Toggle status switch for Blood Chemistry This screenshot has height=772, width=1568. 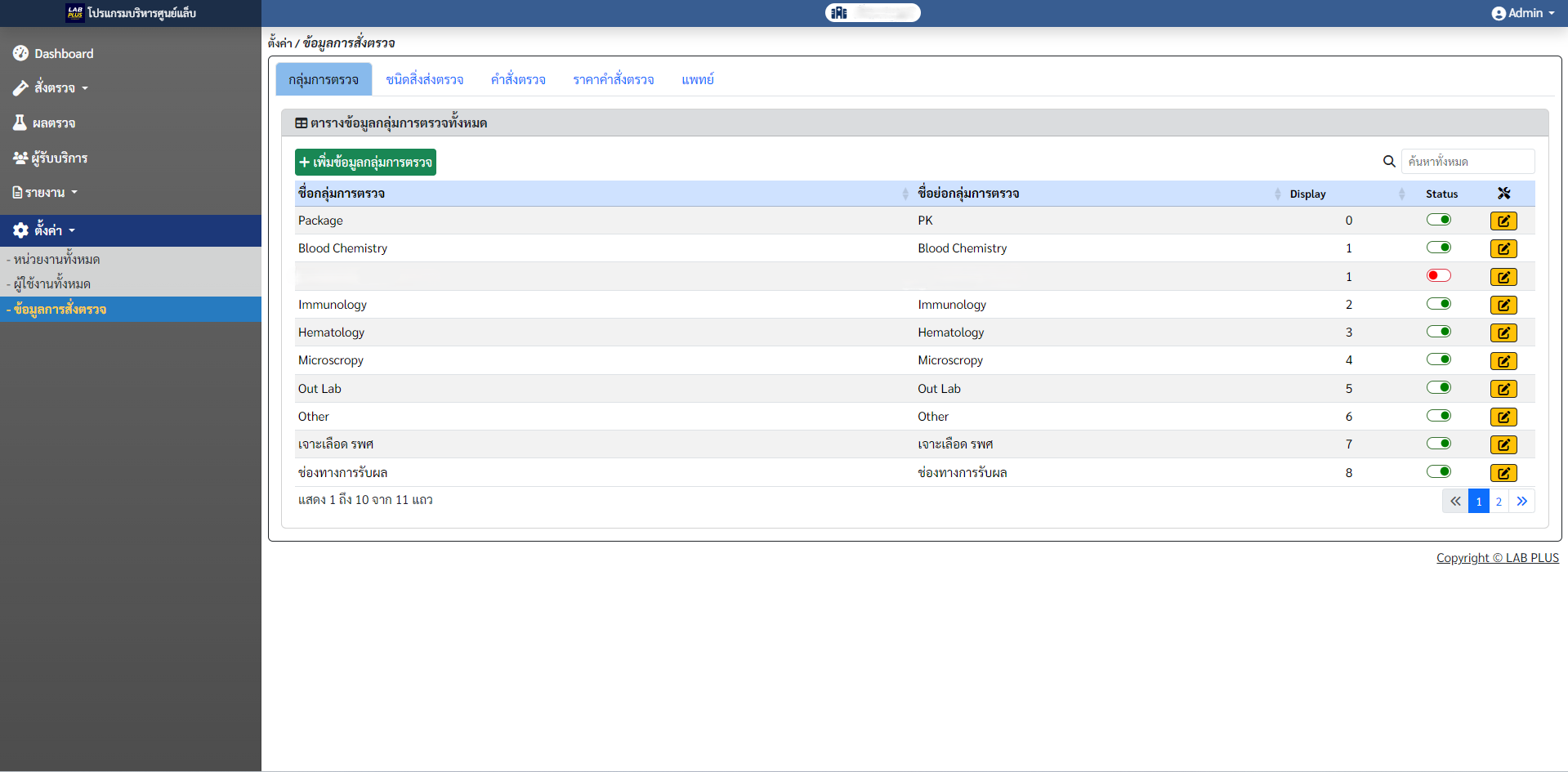tap(1438, 248)
